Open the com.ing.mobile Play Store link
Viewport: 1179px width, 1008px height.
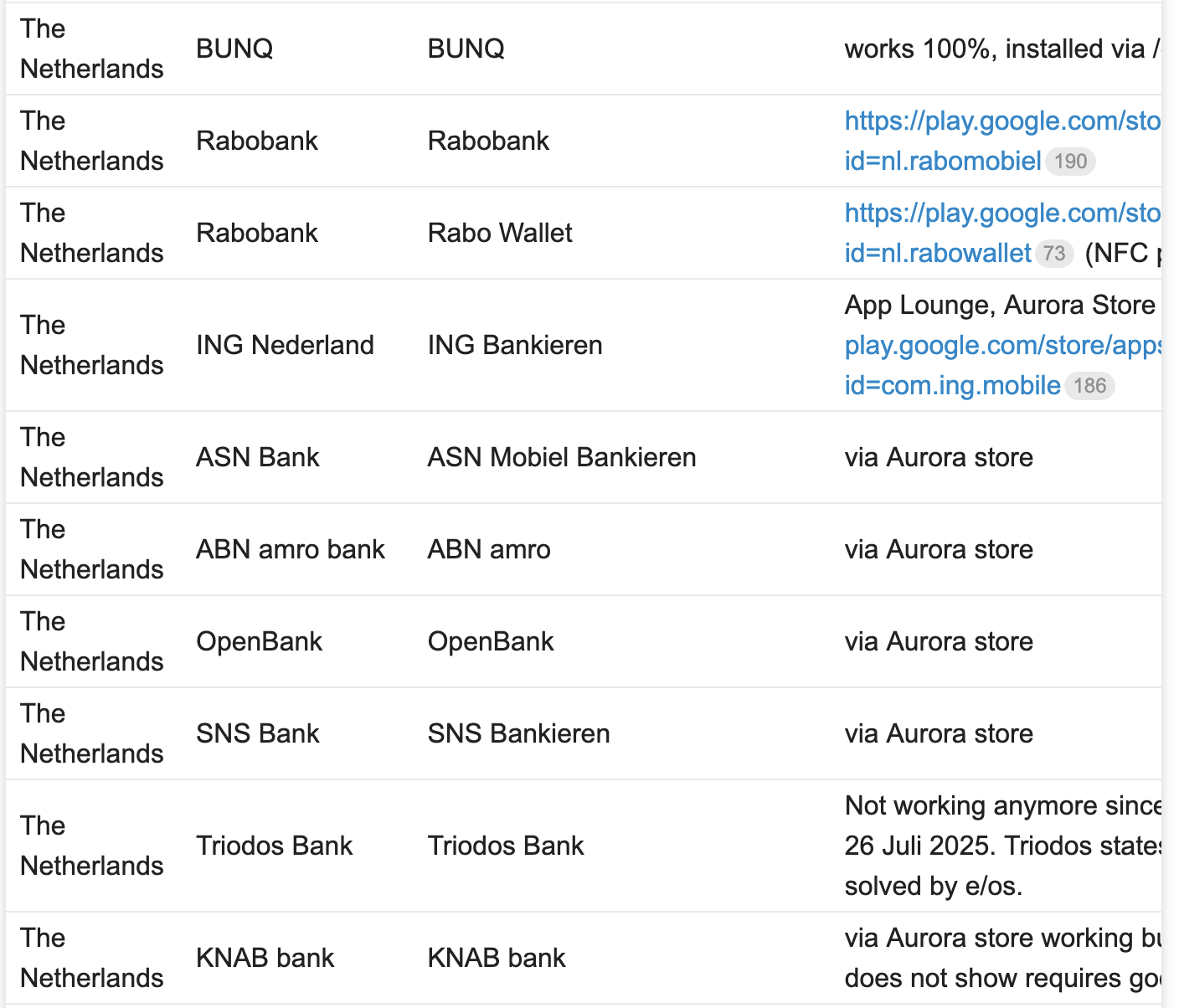pyautogui.click(x=952, y=386)
